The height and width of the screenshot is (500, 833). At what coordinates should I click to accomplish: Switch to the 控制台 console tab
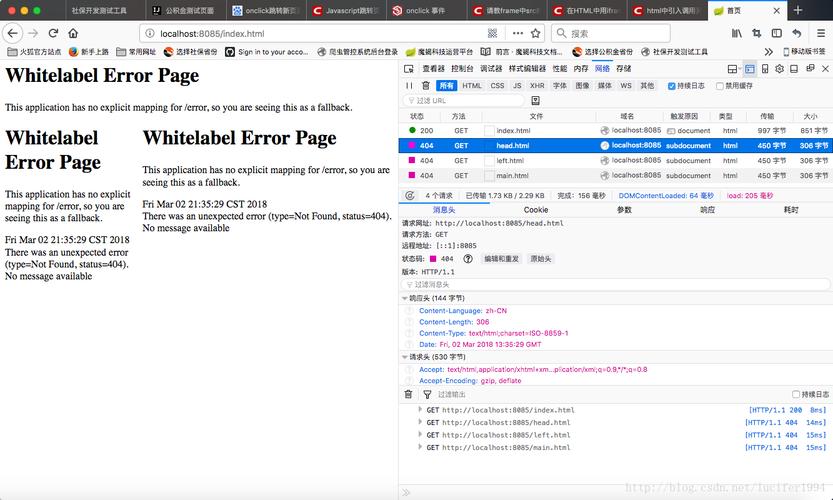coord(462,69)
